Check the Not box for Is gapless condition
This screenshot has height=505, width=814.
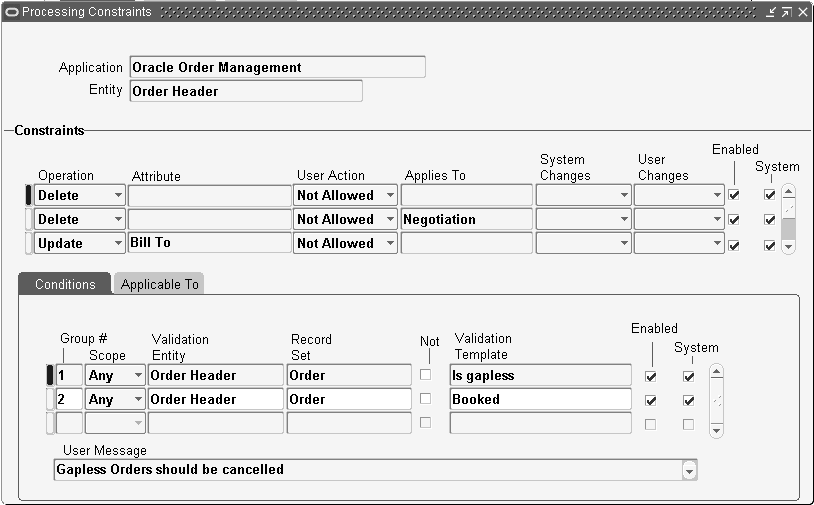pyautogui.click(x=425, y=374)
